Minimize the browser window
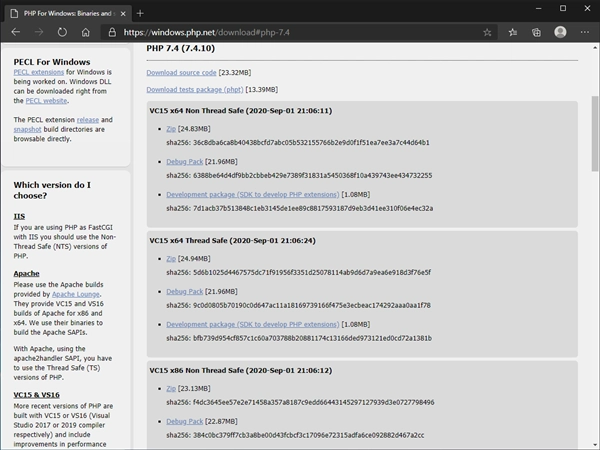 538,8
